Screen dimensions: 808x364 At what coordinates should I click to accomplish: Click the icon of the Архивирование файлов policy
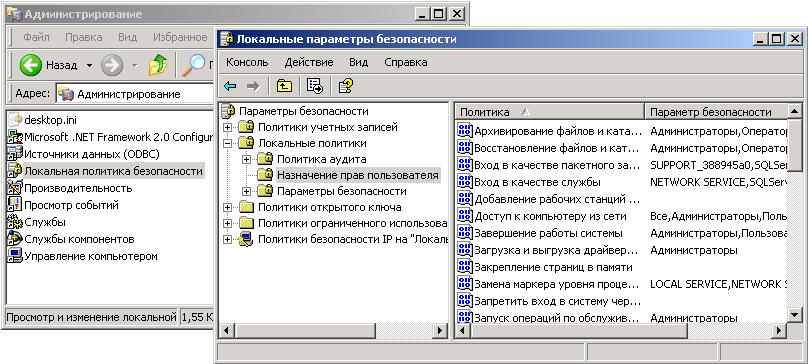[x=465, y=131]
